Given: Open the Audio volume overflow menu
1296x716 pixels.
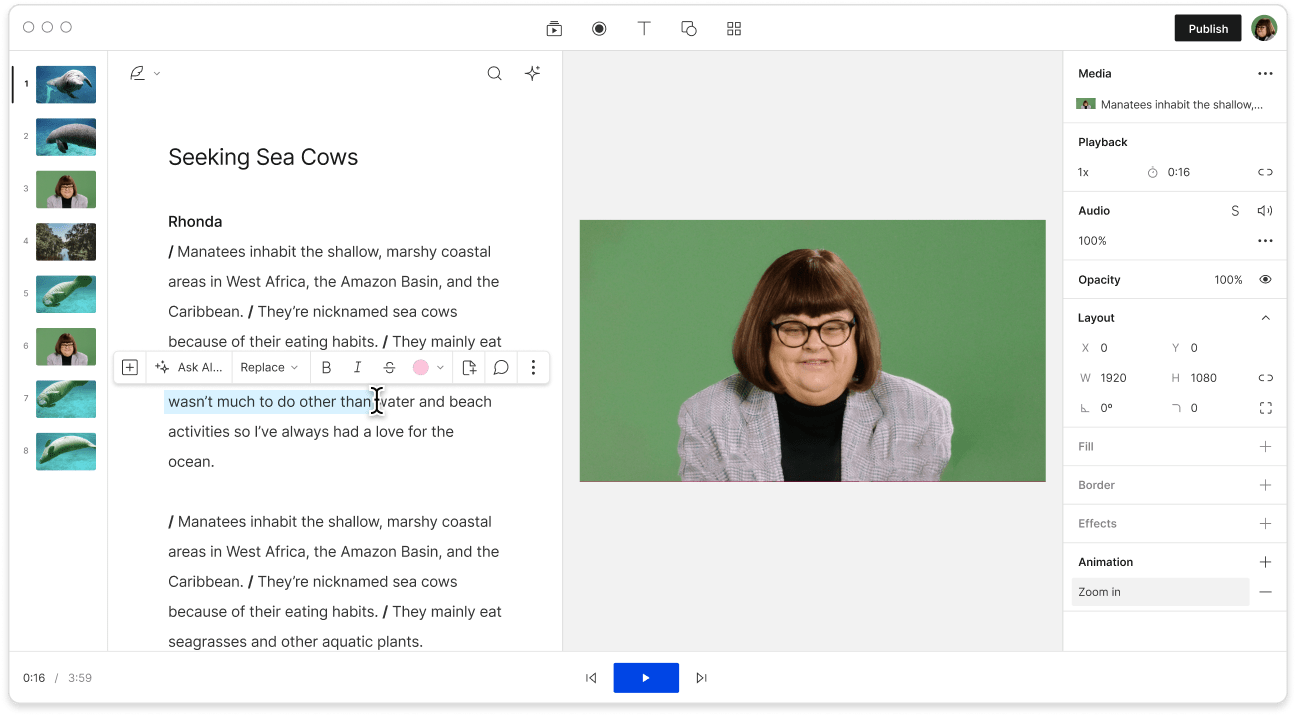Looking at the screenshot, I should [1265, 240].
